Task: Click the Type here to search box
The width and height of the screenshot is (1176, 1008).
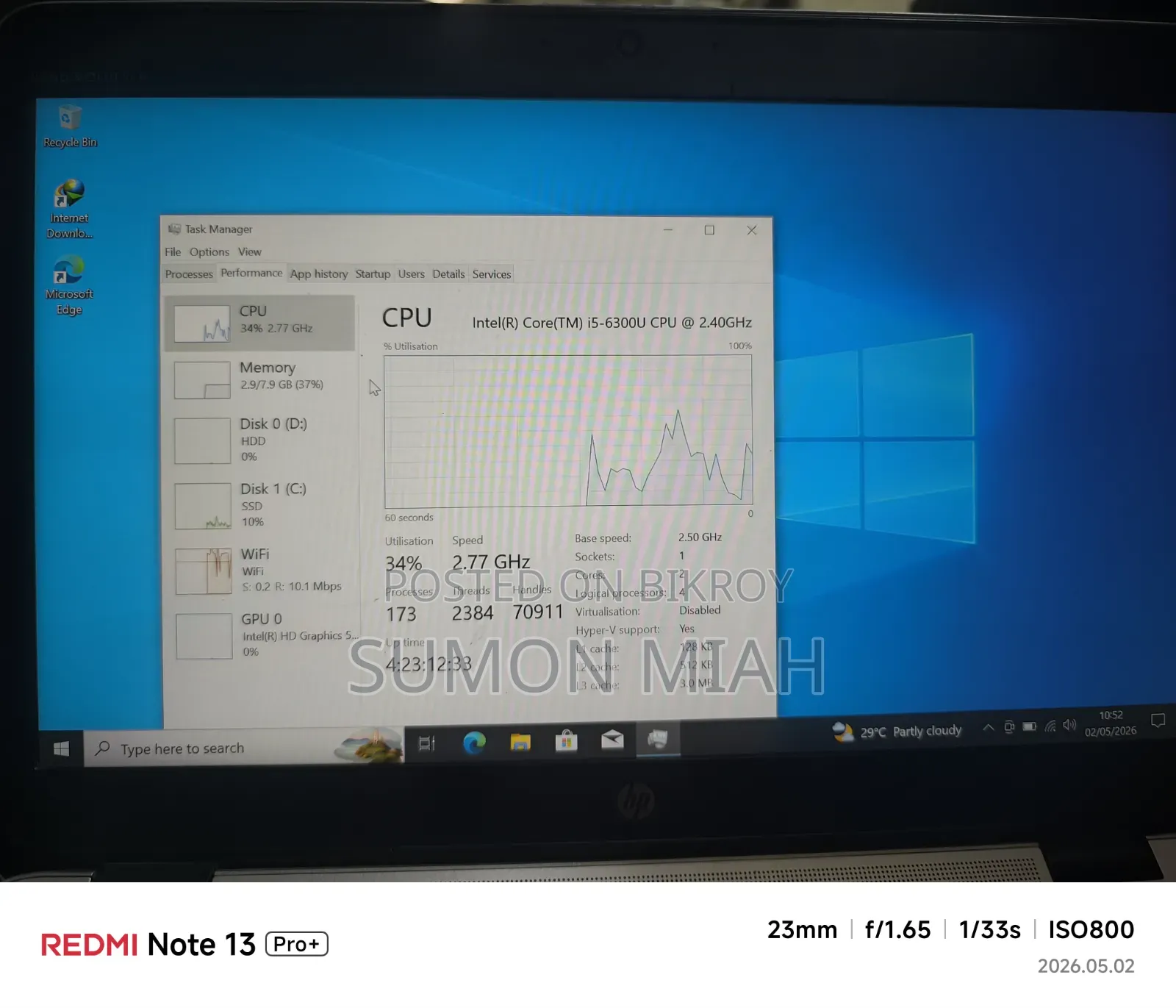Action: coord(244,747)
